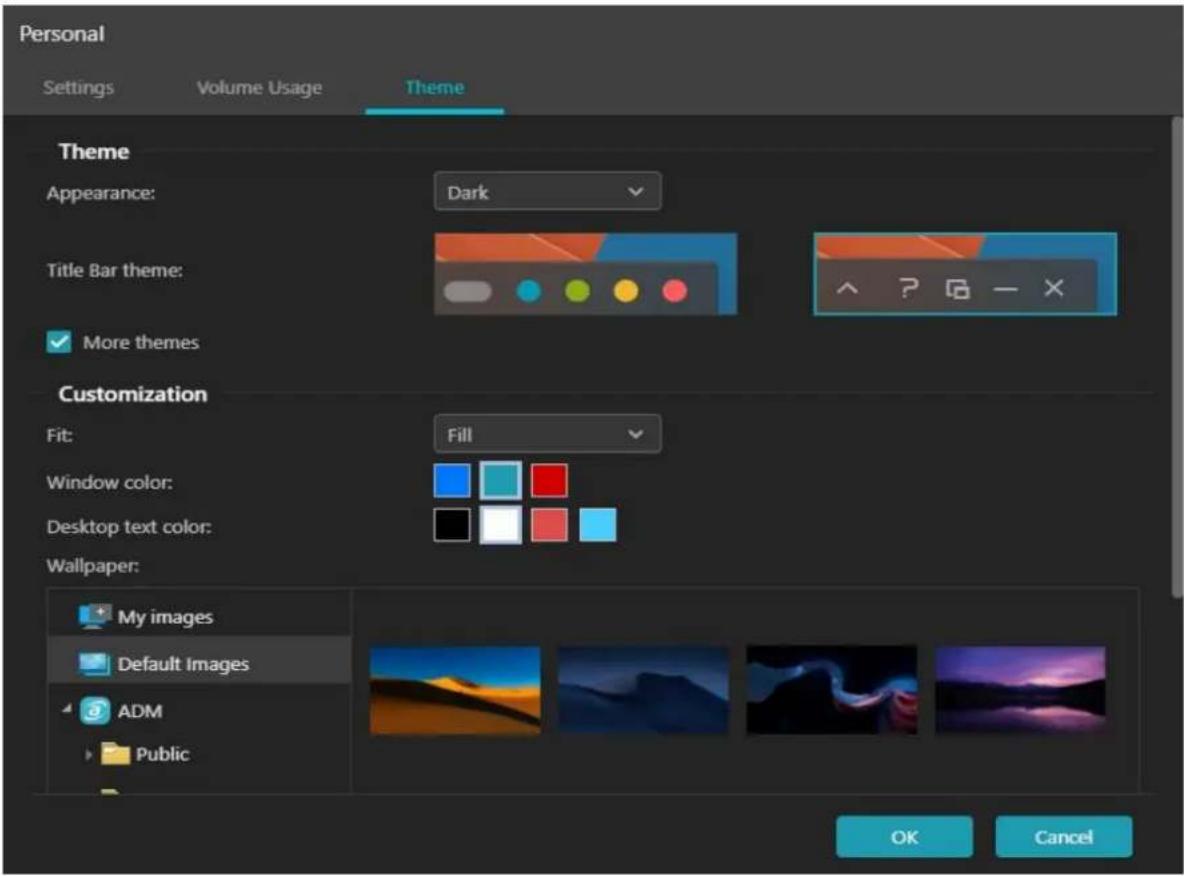Pick the blue window color swatch
This screenshot has width=1184, height=876.
point(452,481)
